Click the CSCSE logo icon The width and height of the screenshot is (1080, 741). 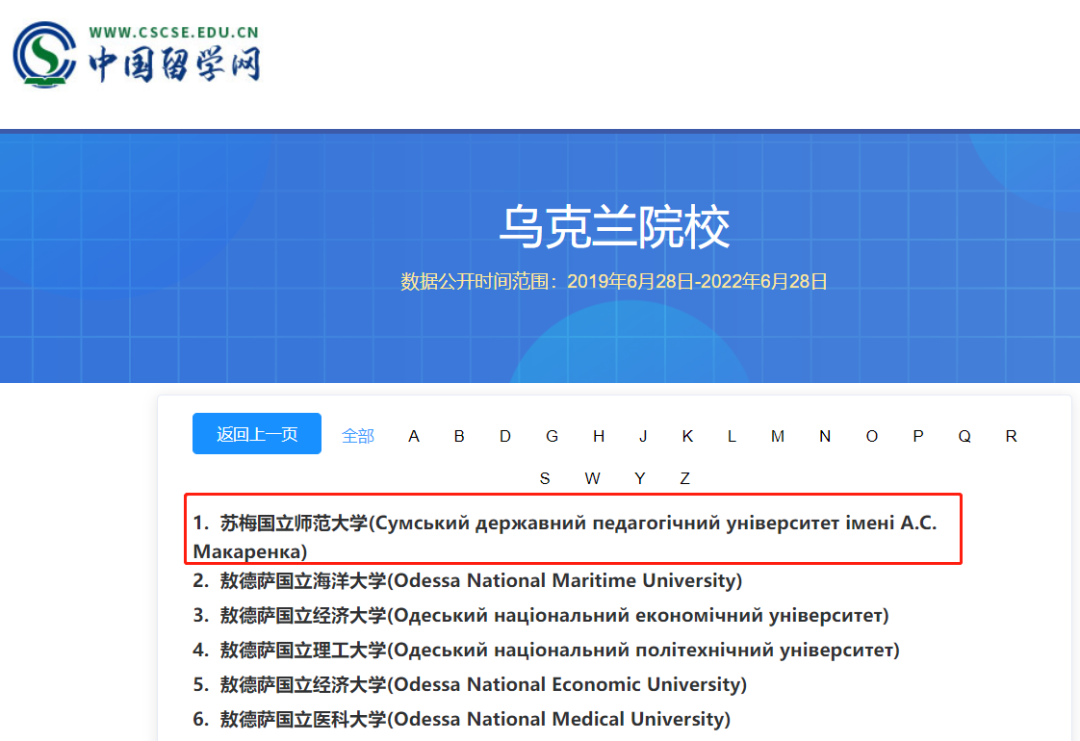point(45,54)
